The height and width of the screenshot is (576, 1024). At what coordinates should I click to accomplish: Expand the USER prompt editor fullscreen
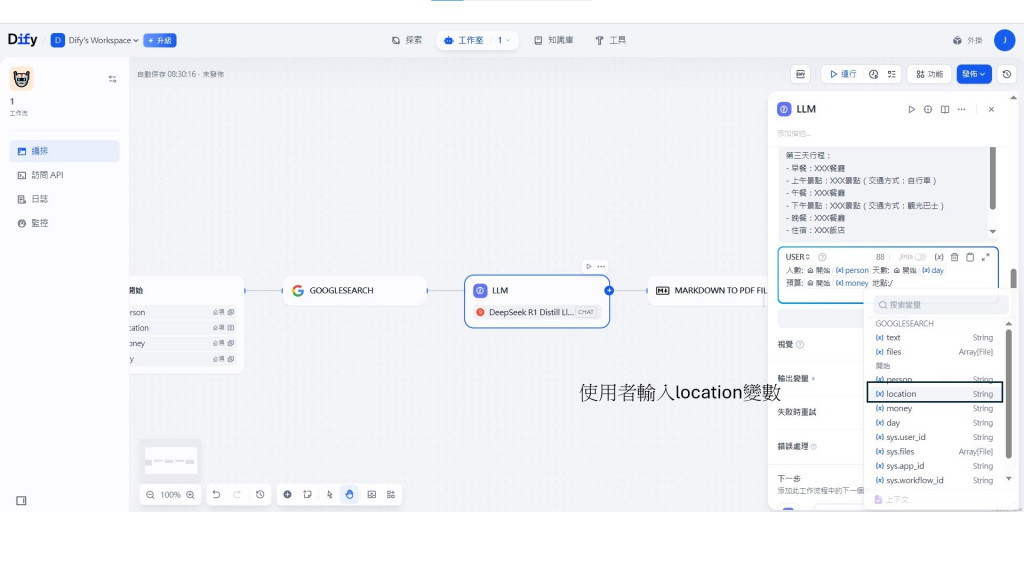(985, 257)
